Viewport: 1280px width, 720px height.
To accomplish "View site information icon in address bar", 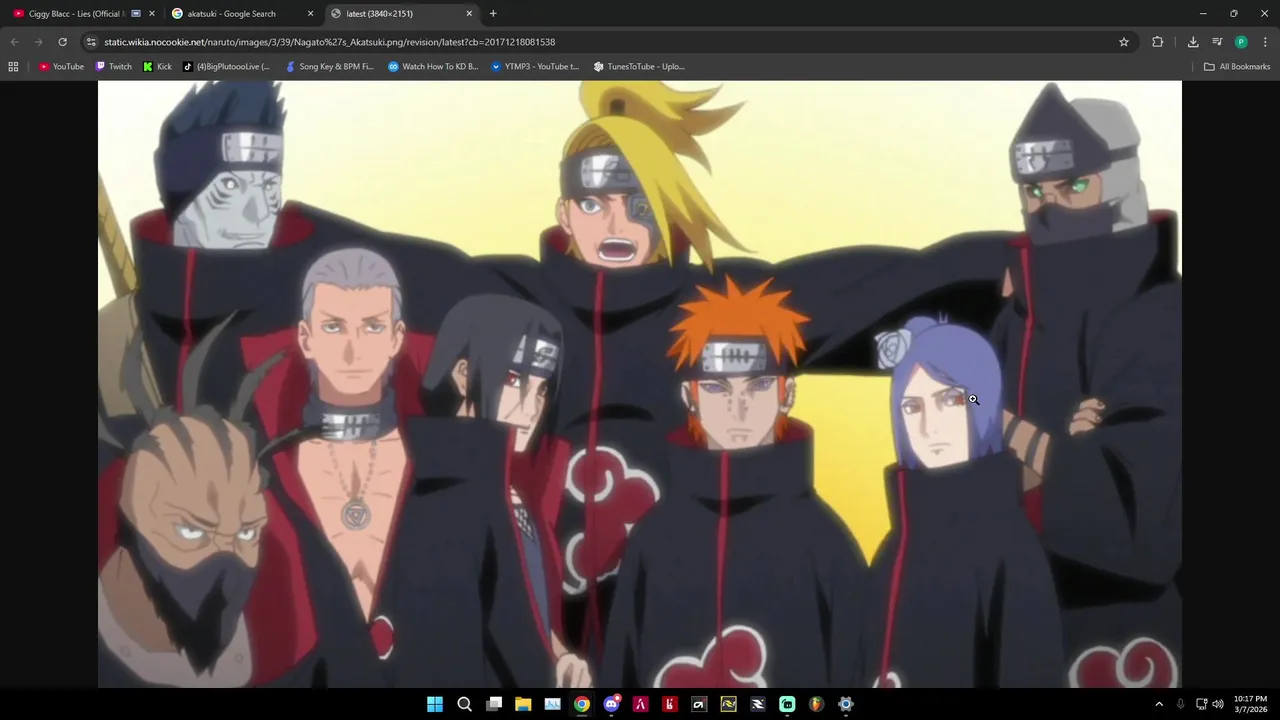I will tap(91, 42).
